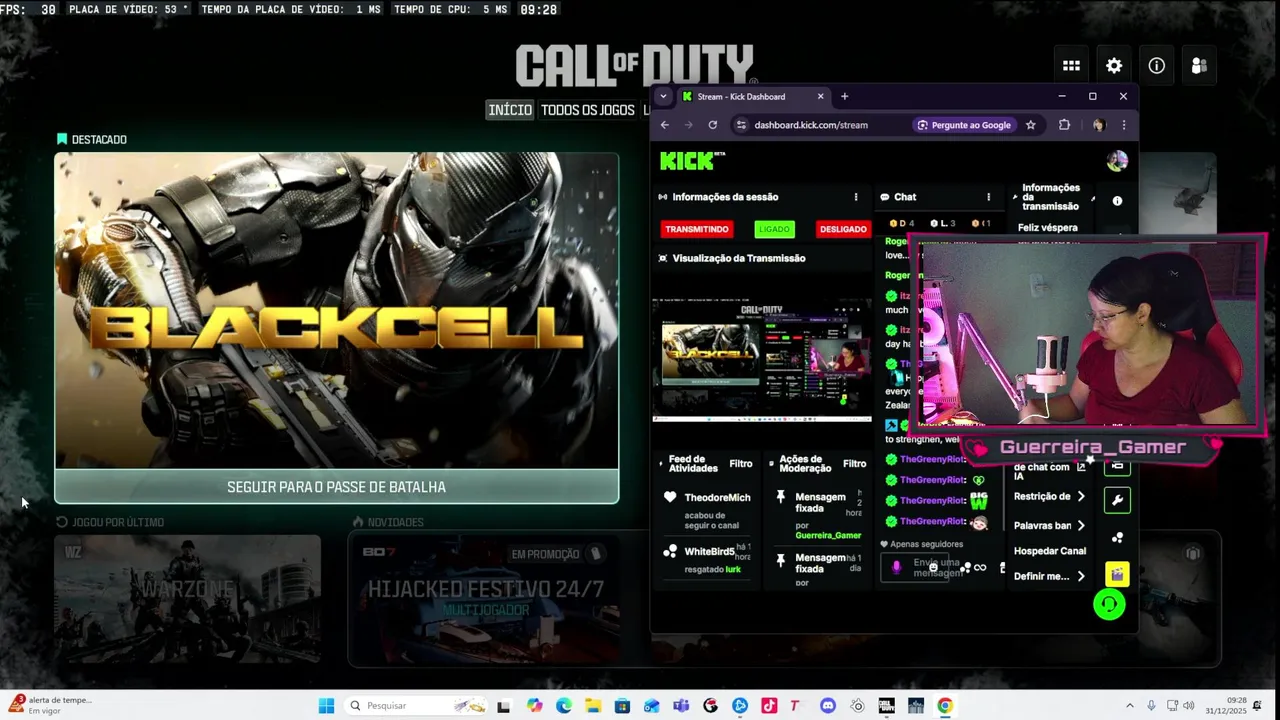Select the Warzone game card

tap(188, 598)
